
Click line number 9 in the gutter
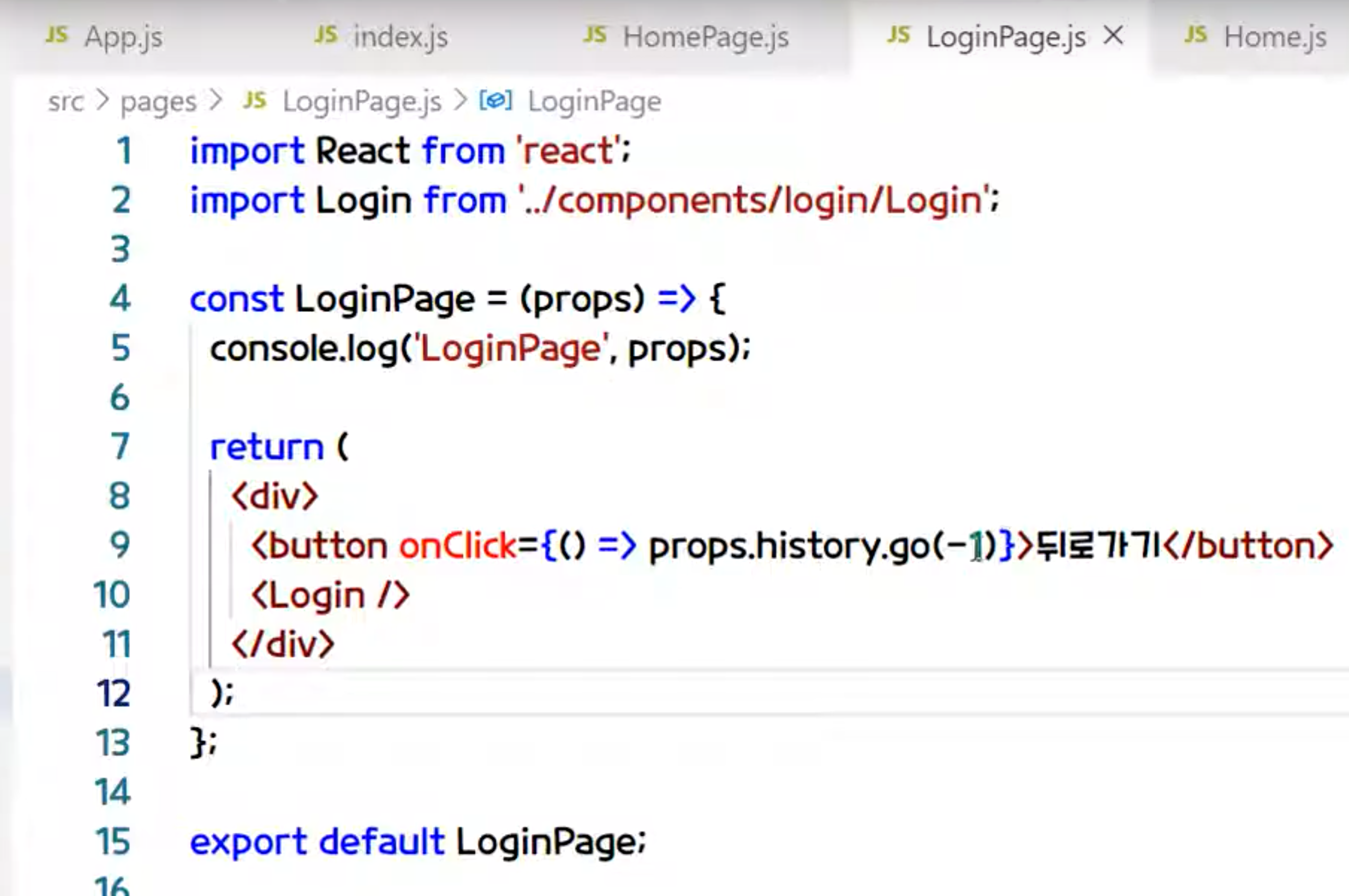click(x=120, y=545)
